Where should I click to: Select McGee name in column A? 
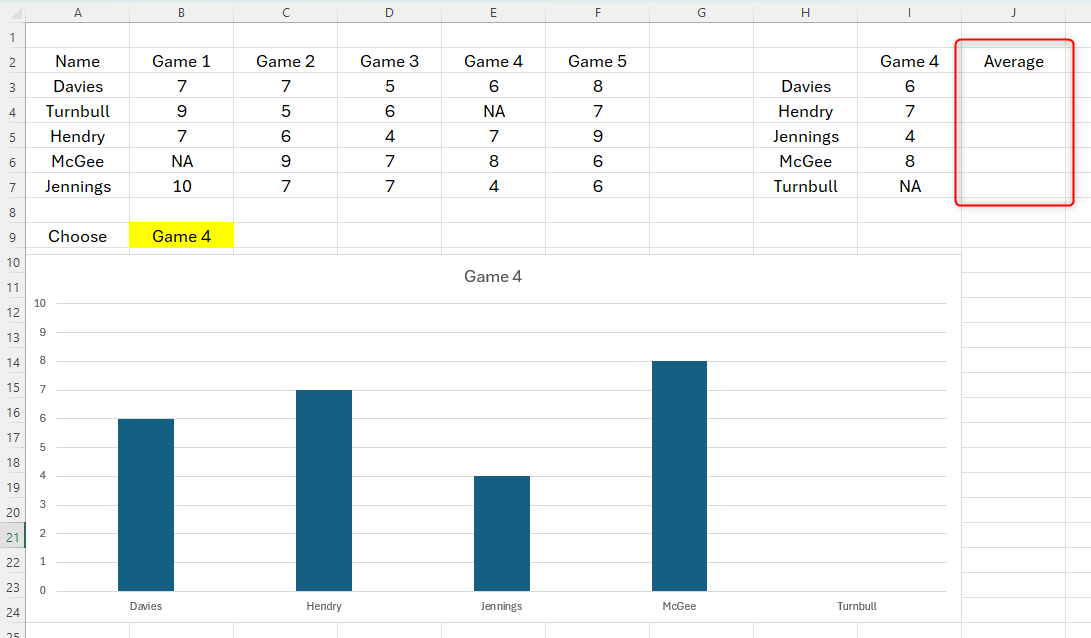77,161
